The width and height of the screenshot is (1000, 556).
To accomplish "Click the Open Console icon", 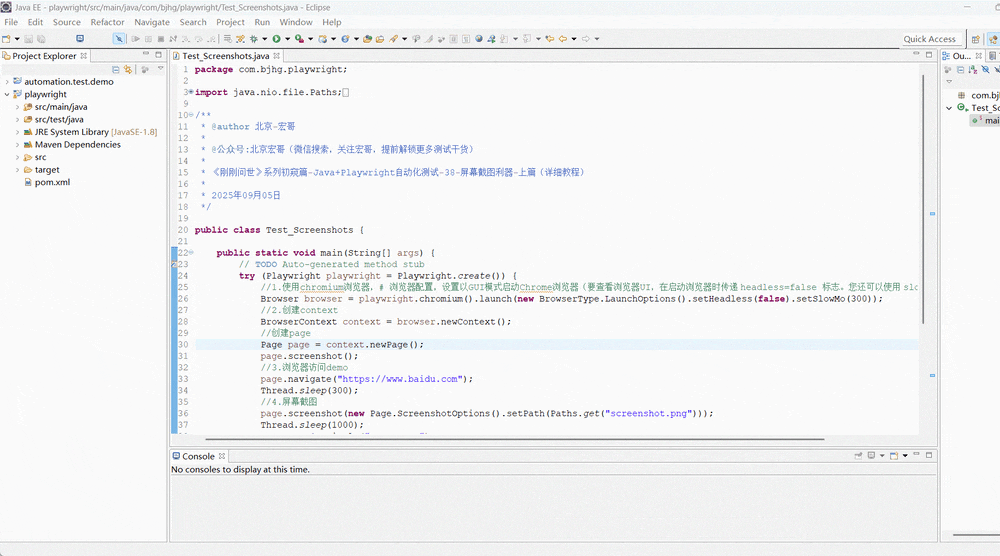I will click(893, 456).
